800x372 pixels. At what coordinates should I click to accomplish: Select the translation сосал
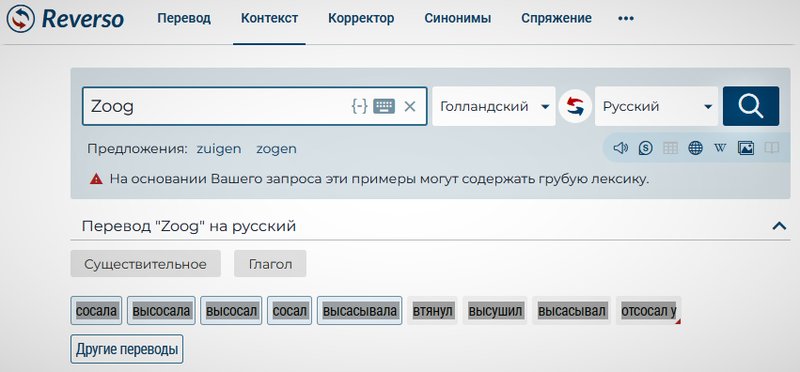click(289, 310)
